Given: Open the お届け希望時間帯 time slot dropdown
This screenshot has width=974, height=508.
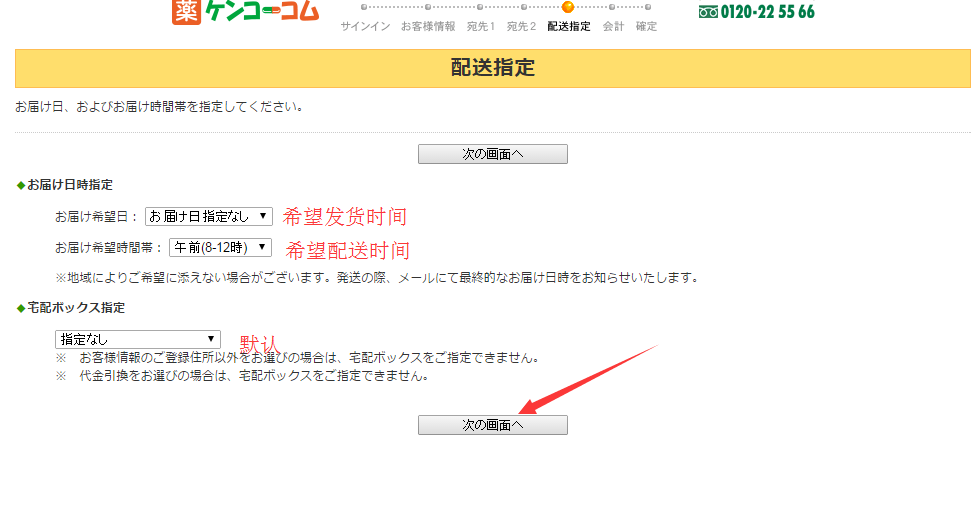Looking at the screenshot, I should (x=220, y=247).
